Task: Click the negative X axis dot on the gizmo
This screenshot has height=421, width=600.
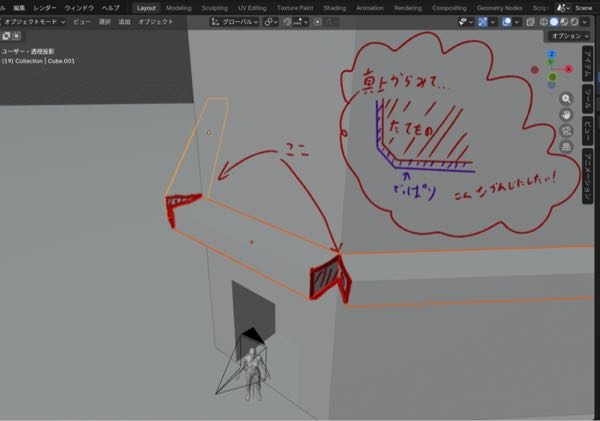Action: tap(535, 70)
